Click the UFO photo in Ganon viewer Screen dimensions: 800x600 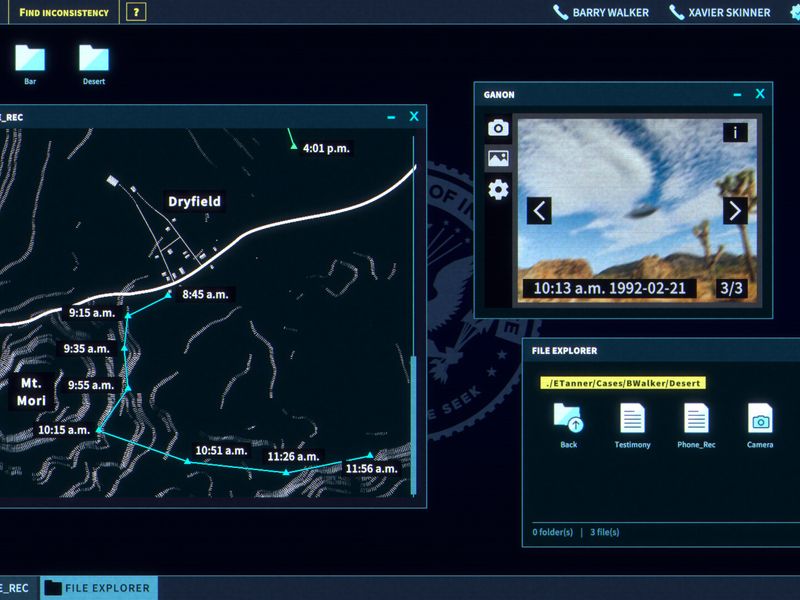(x=637, y=210)
